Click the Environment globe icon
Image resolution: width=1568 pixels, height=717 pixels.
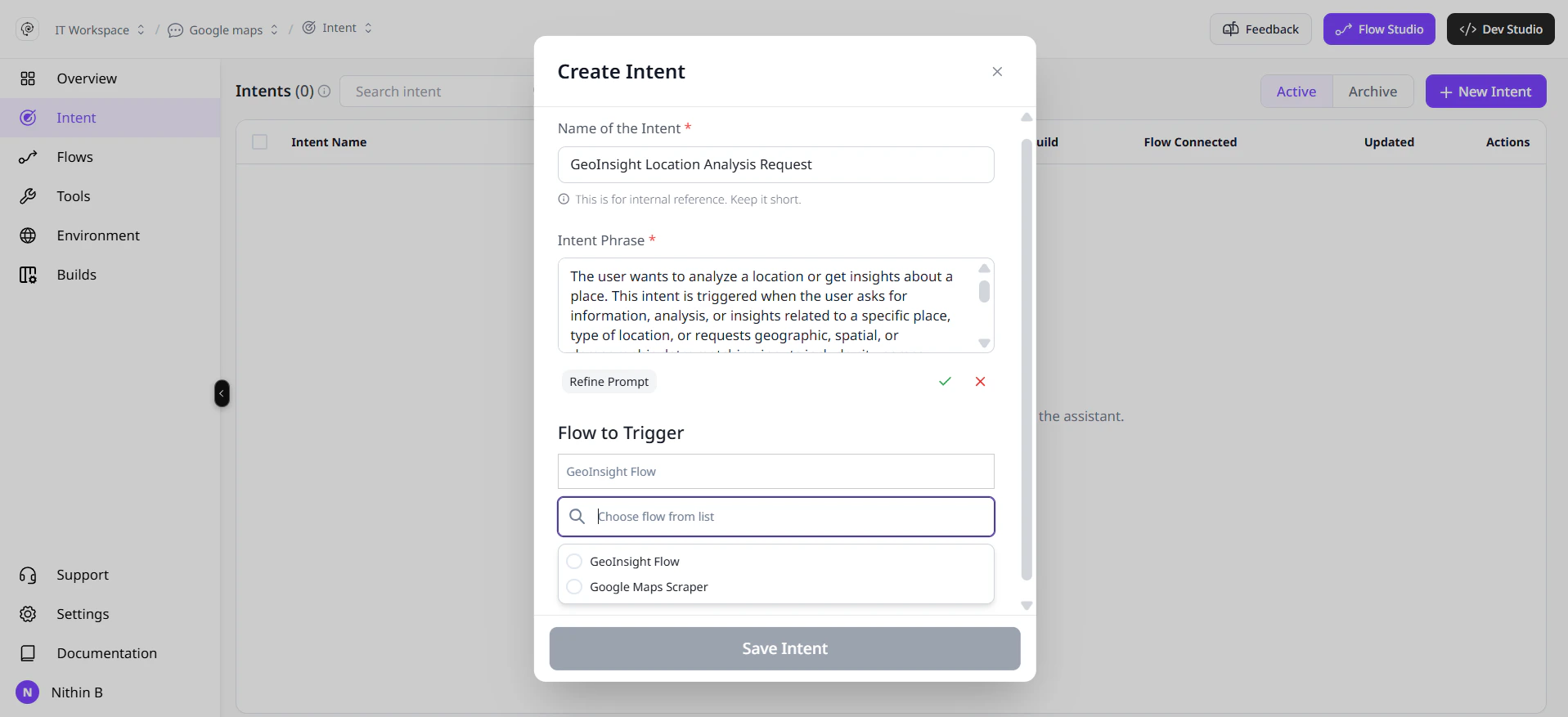click(28, 235)
